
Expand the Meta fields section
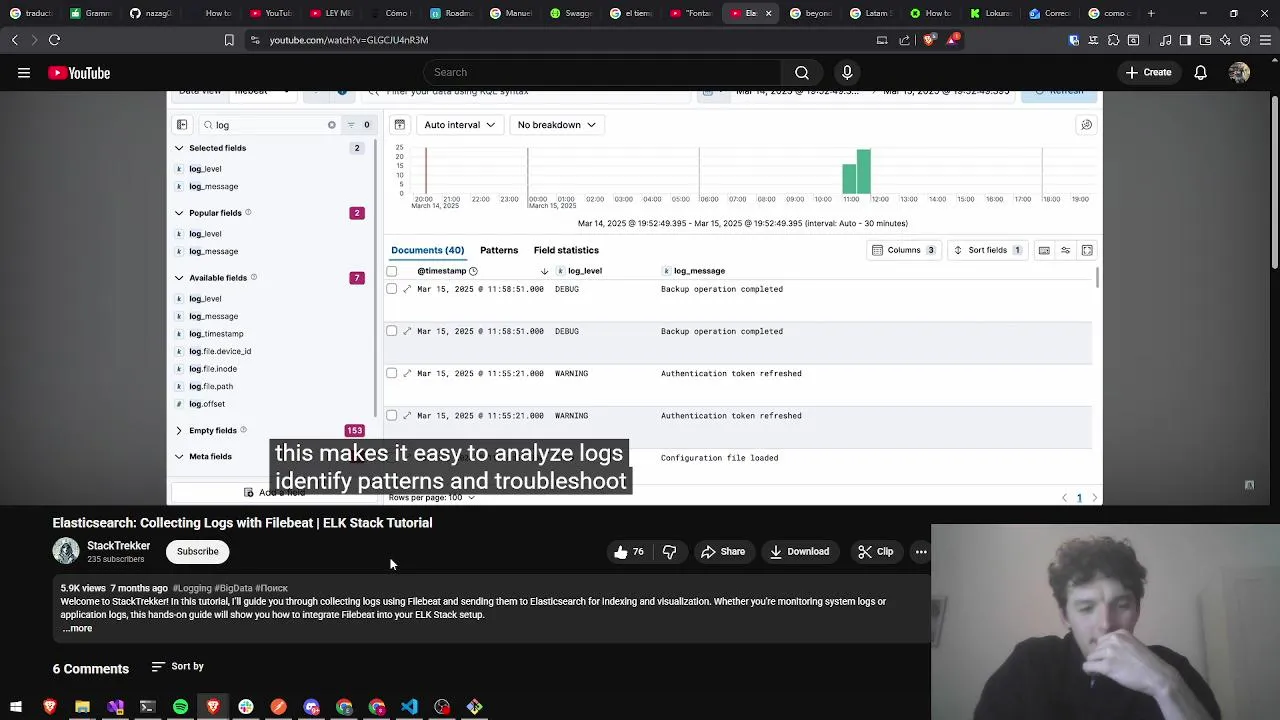(x=179, y=457)
